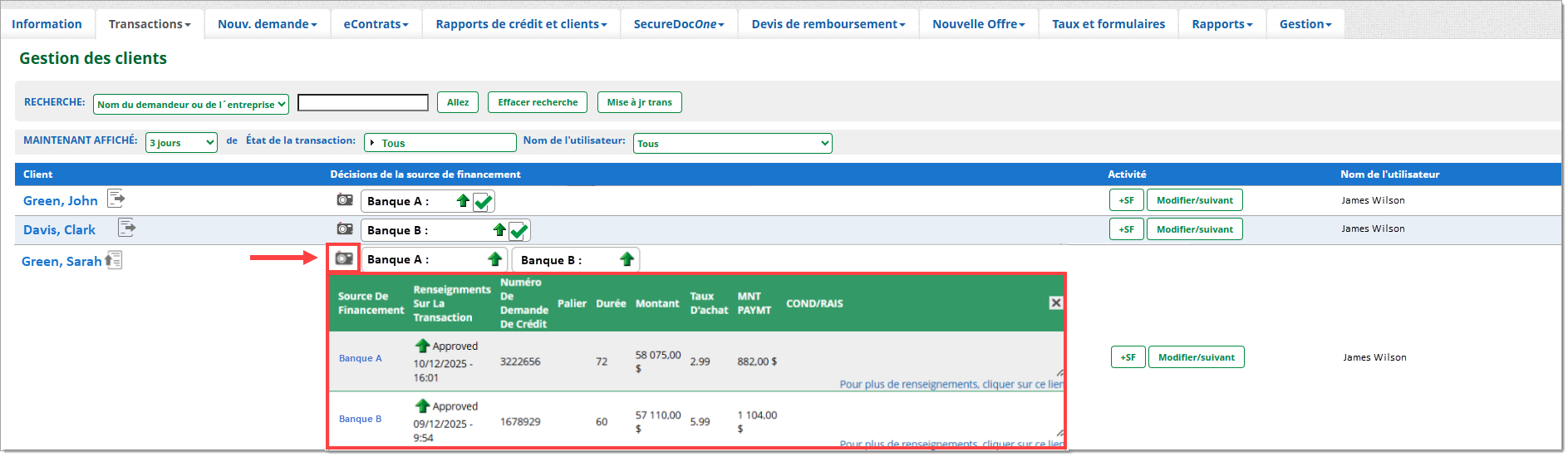Screen dimensions: 1568x457
Task: Open the 3 jours period dropdown
Action: click(x=181, y=143)
